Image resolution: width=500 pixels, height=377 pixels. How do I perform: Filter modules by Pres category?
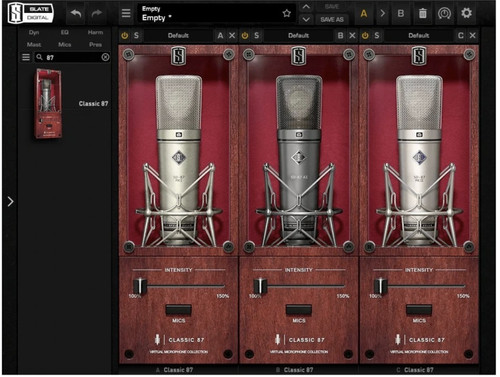[x=95, y=44]
